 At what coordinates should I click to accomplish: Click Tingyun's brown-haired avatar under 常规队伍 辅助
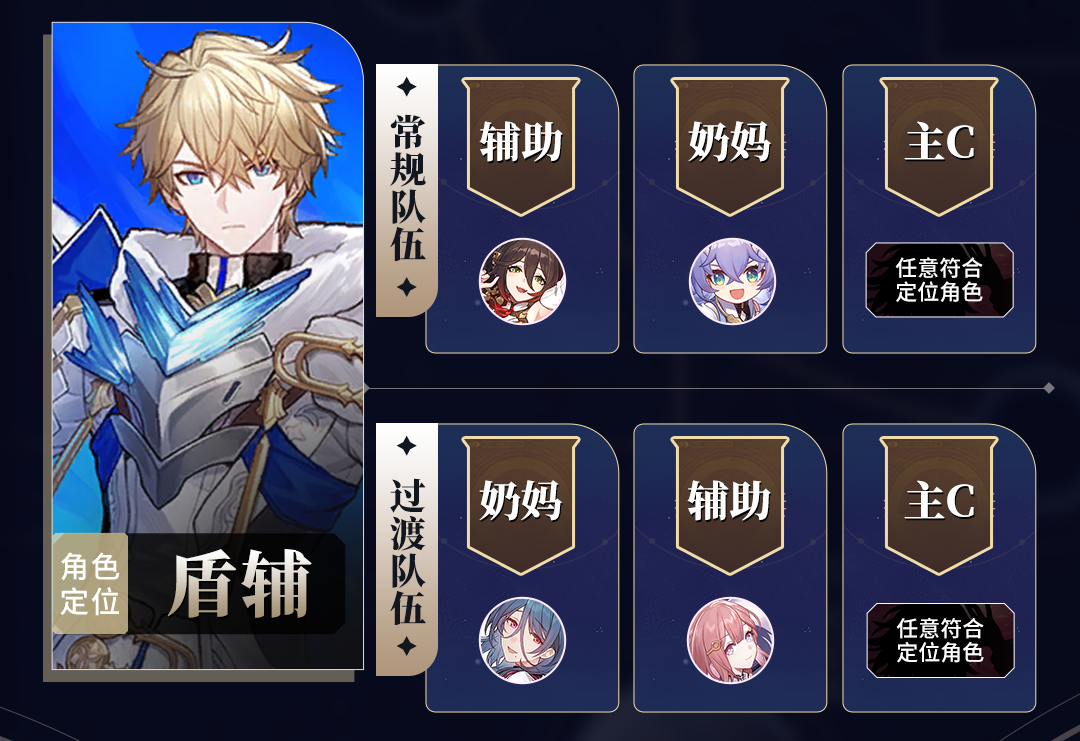click(x=522, y=281)
